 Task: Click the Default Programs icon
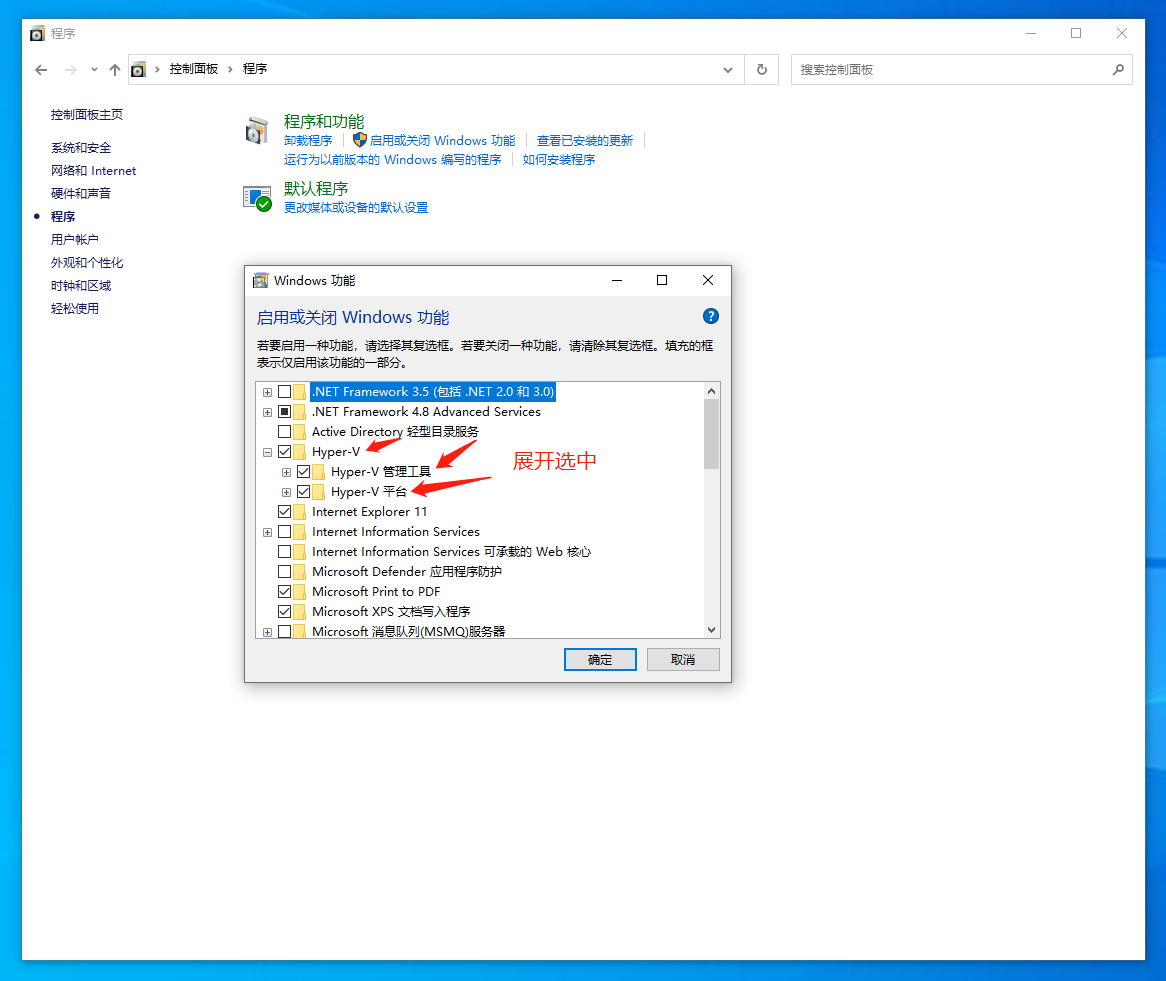[x=257, y=197]
